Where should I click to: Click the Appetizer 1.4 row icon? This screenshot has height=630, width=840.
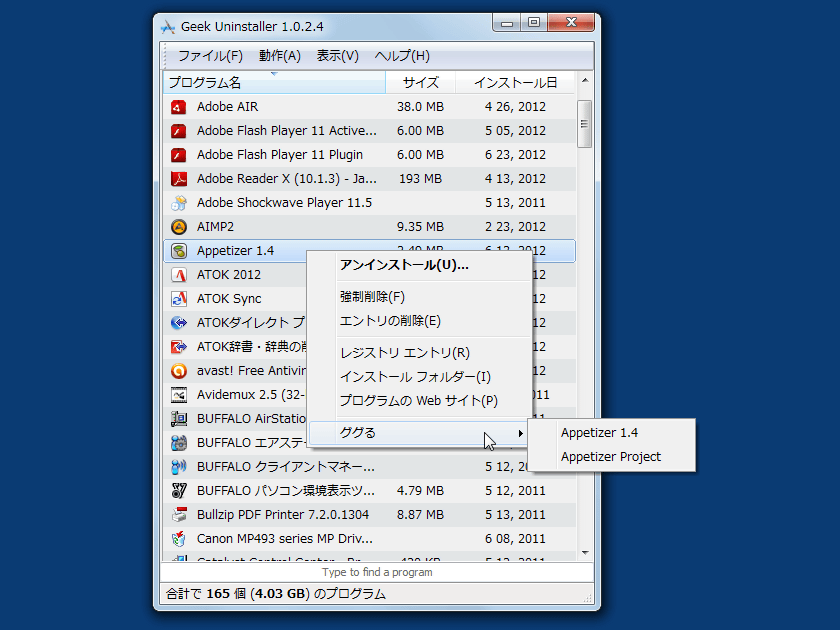pos(178,251)
